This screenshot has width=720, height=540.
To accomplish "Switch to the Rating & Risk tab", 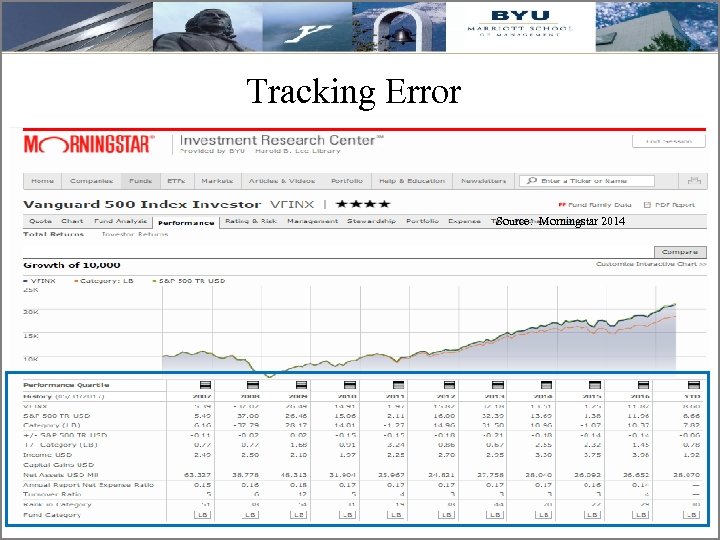I will coord(251,221).
